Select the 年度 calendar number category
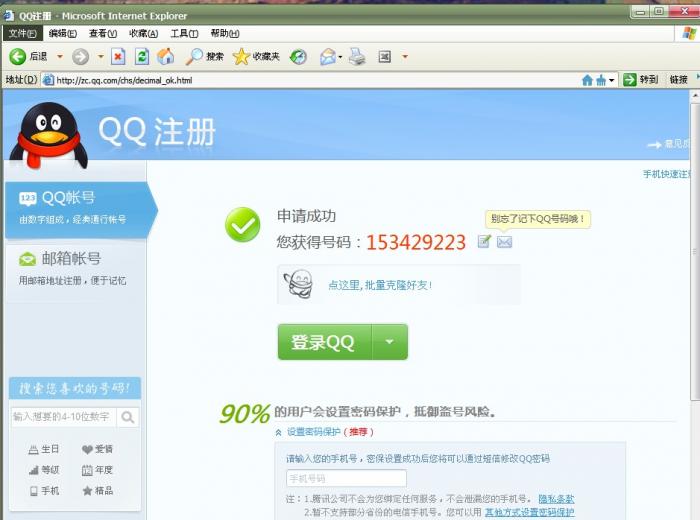 [97, 470]
